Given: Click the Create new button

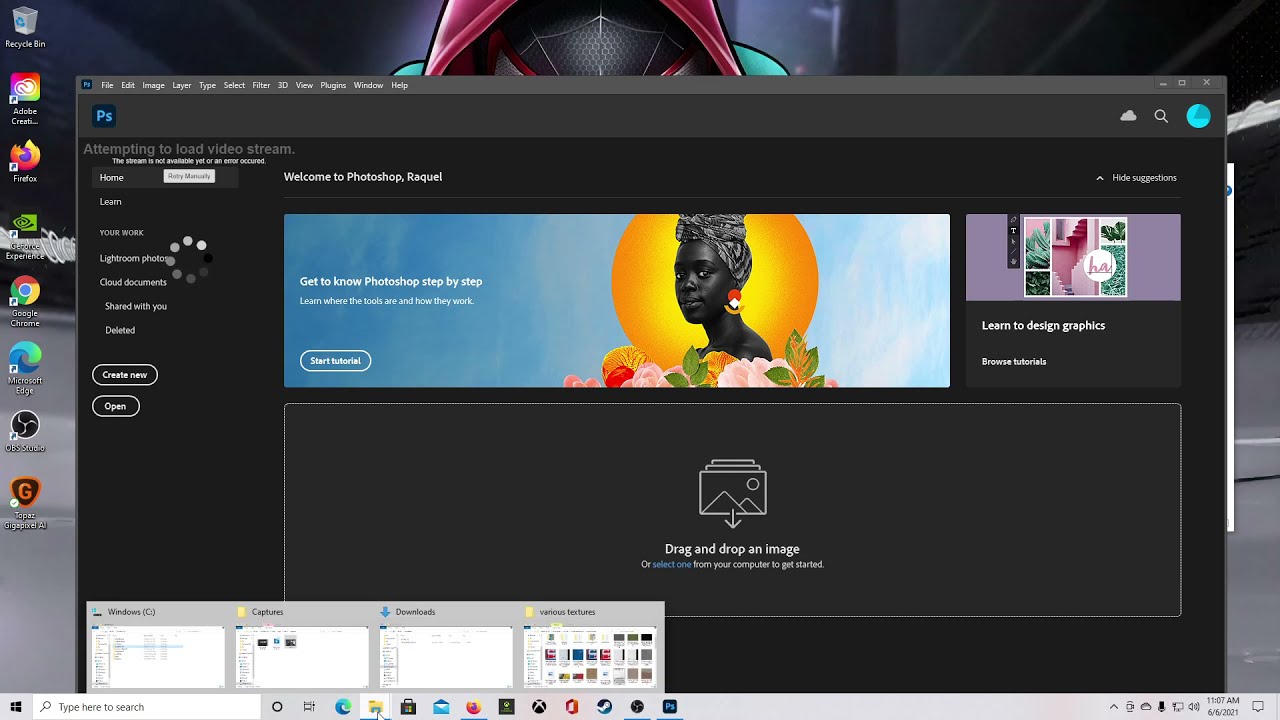Looking at the screenshot, I should click(125, 375).
